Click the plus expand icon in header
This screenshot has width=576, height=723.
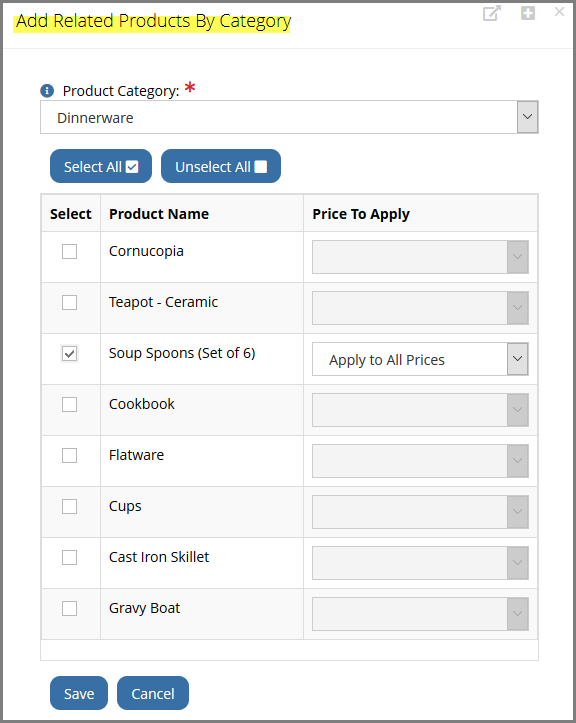click(x=528, y=13)
